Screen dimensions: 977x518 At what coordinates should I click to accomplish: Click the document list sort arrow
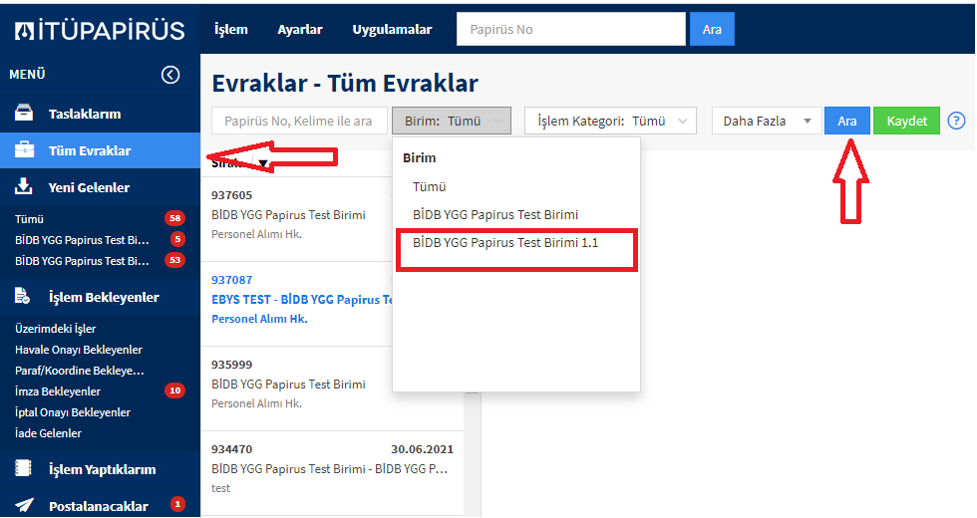click(x=263, y=165)
